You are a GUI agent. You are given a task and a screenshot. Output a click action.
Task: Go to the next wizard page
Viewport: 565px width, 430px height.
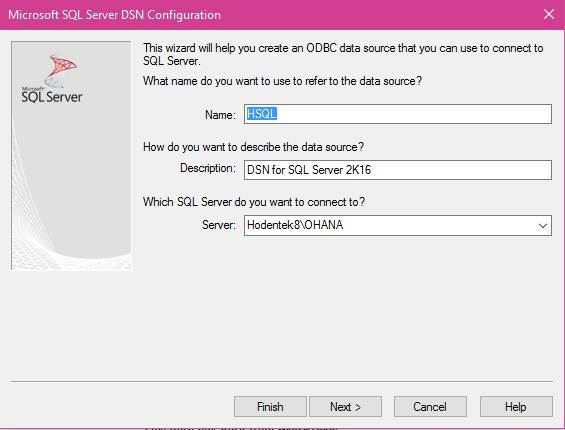click(x=345, y=407)
